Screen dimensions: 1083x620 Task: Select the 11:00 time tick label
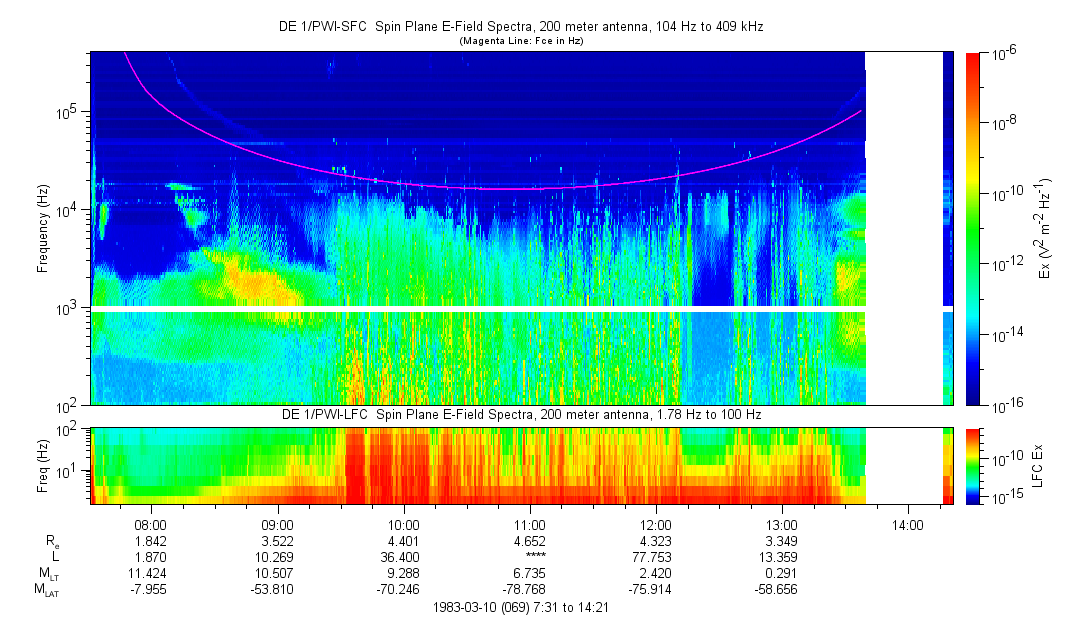(529, 524)
